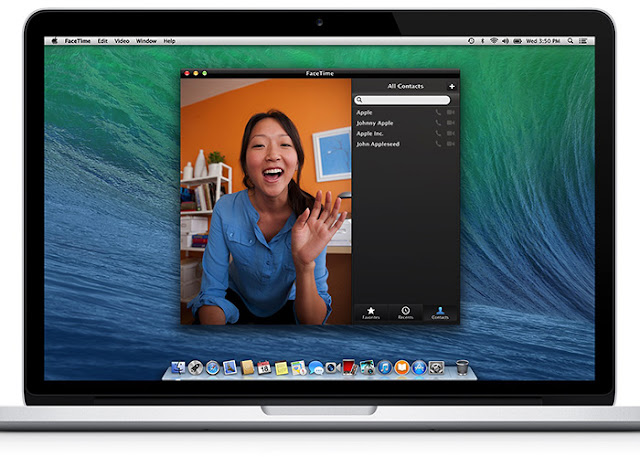The width and height of the screenshot is (640, 457).
Task: Select Johnny Apple contact row
Action: 405,123
